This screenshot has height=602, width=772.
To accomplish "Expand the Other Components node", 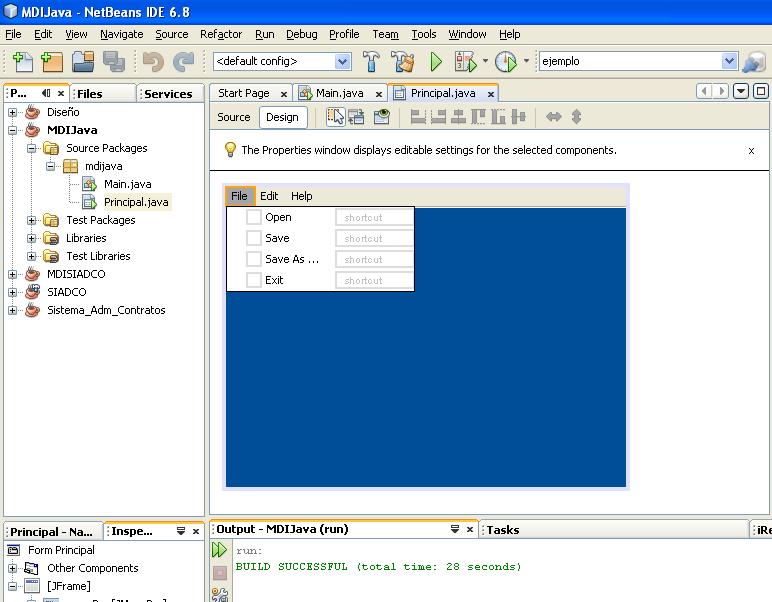I will [x=13, y=568].
